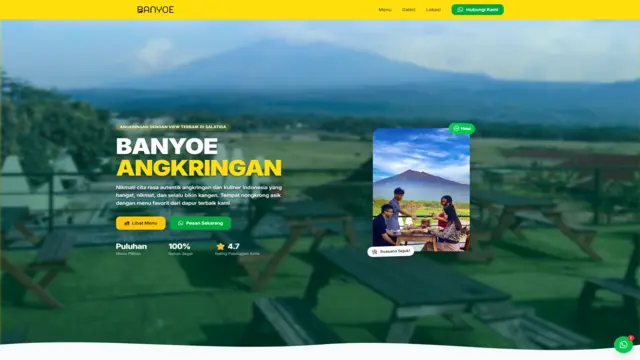Click the 100% stat text
Screen dimensions: 640x360
[x=179, y=246]
